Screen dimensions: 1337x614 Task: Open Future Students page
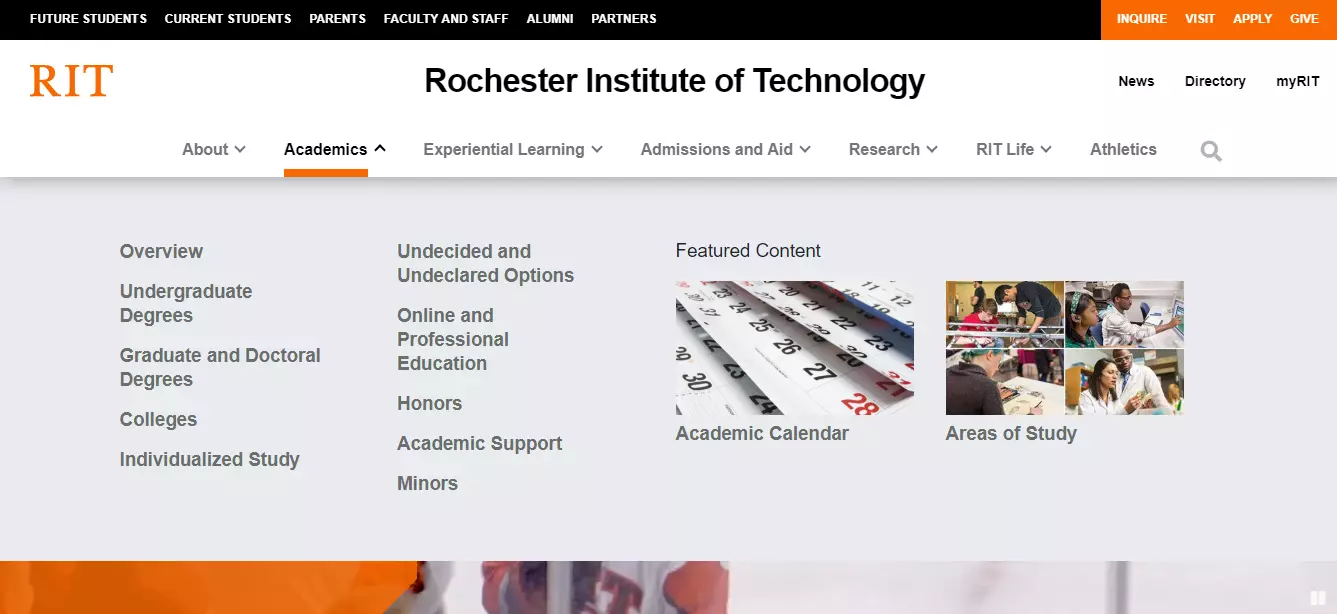coord(88,19)
